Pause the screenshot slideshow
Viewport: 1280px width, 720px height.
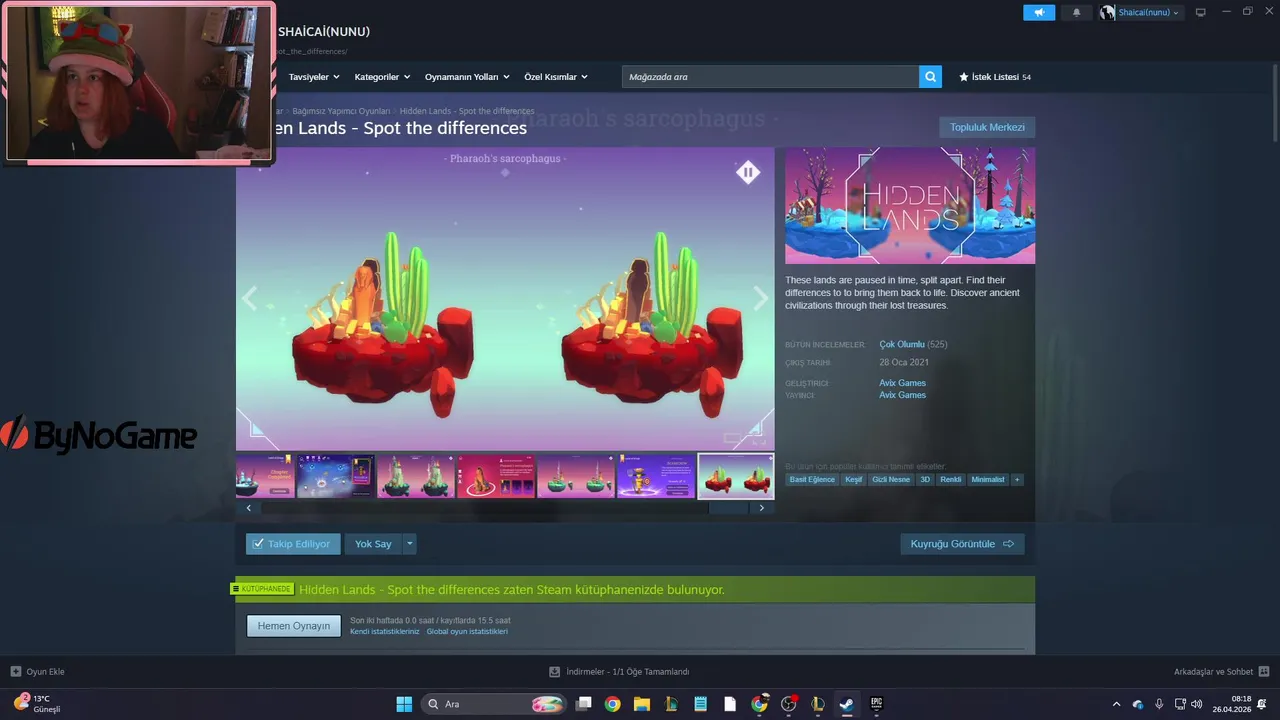[748, 172]
